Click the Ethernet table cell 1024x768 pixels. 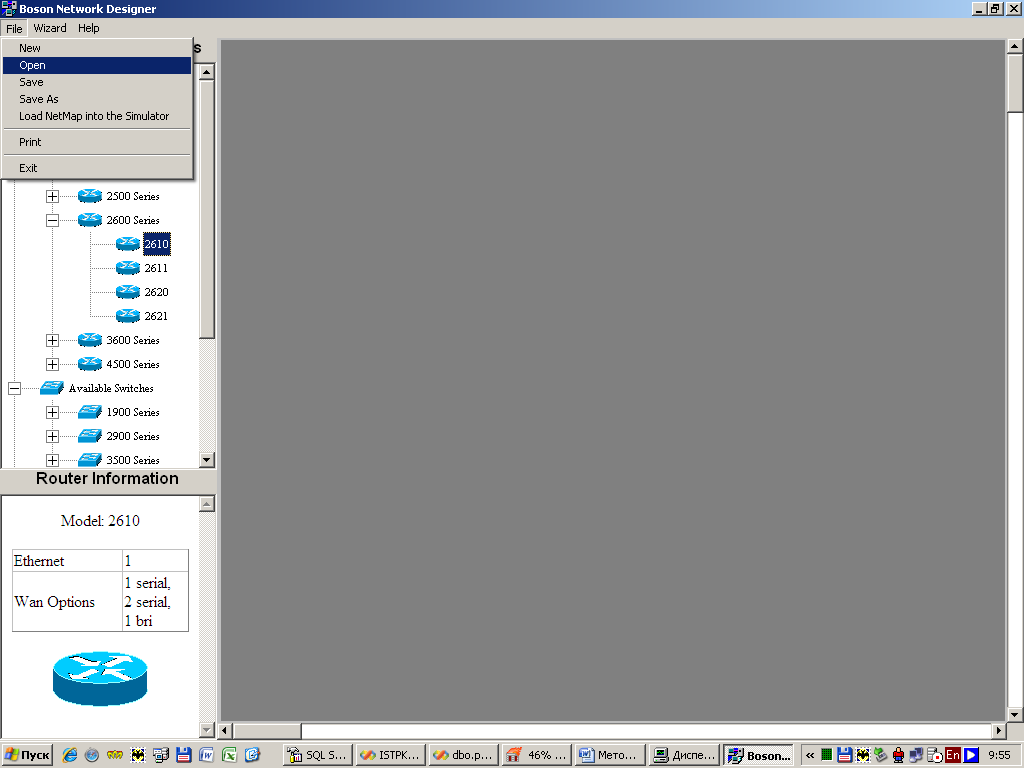(67, 561)
